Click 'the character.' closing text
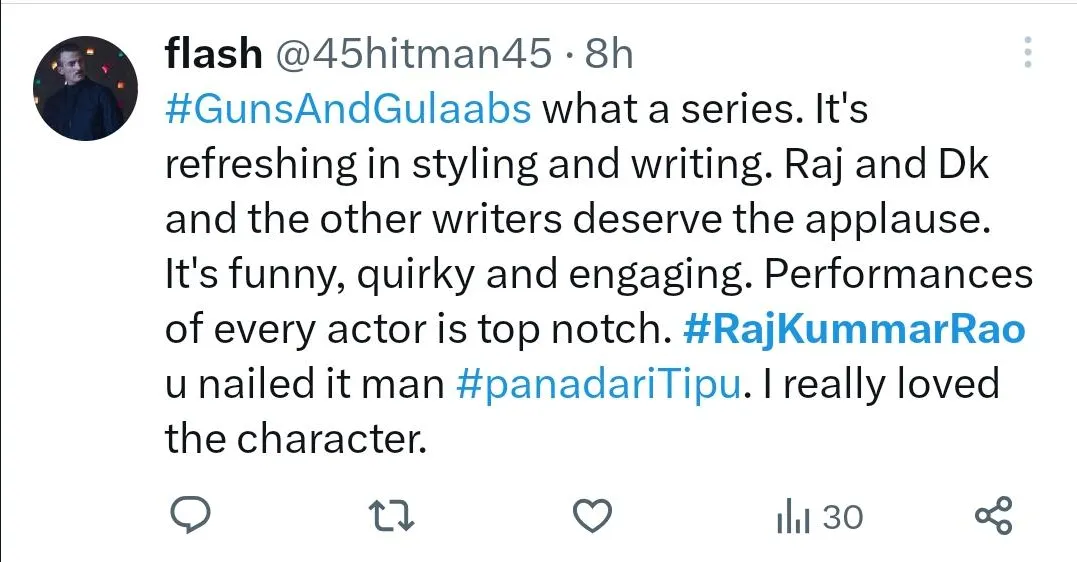1077x562 pixels. coord(296,439)
